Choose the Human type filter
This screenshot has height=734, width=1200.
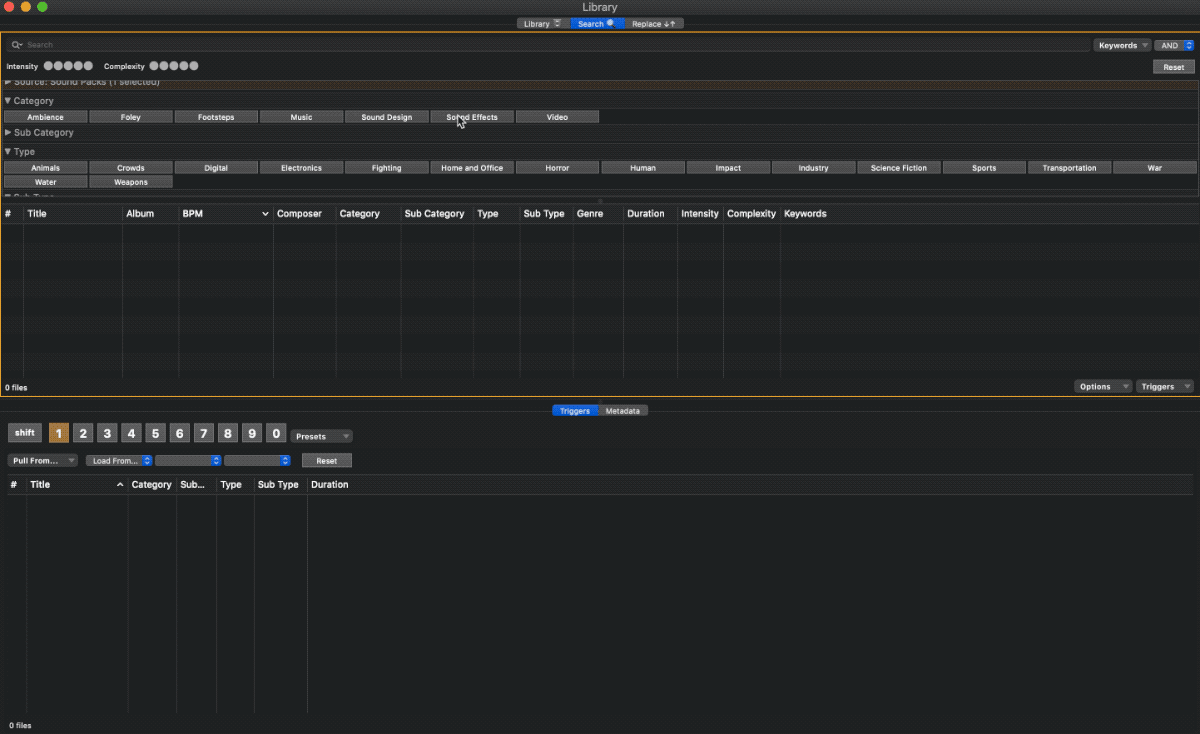click(643, 168)
